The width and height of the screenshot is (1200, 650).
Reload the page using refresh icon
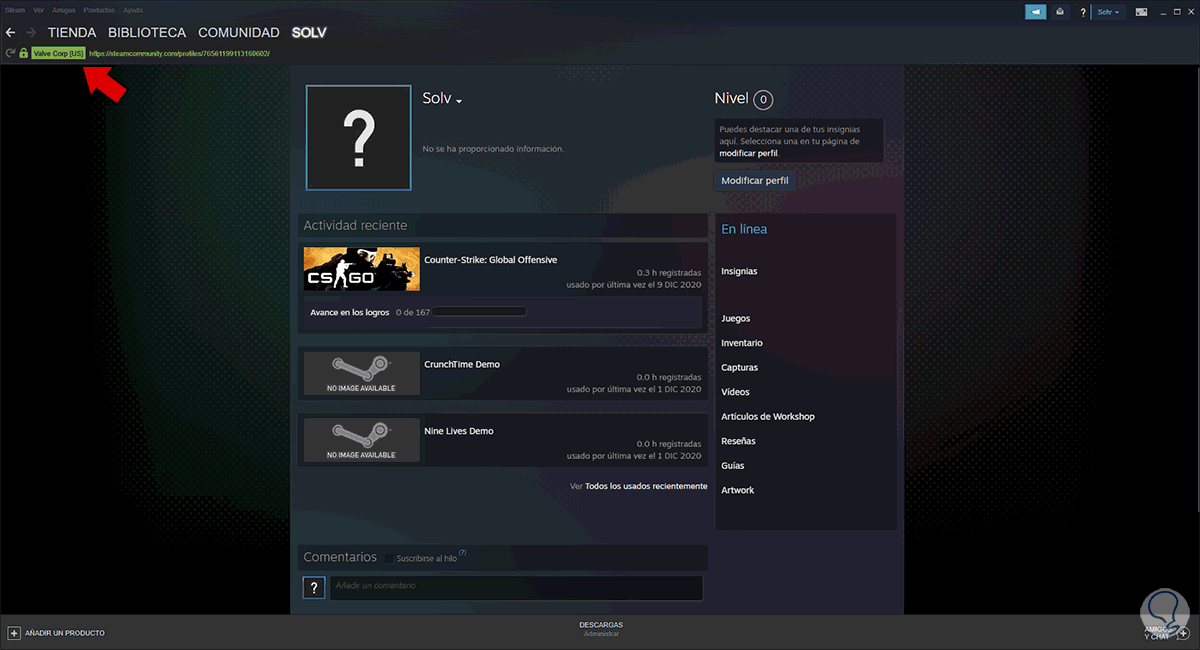pos(10,53)
